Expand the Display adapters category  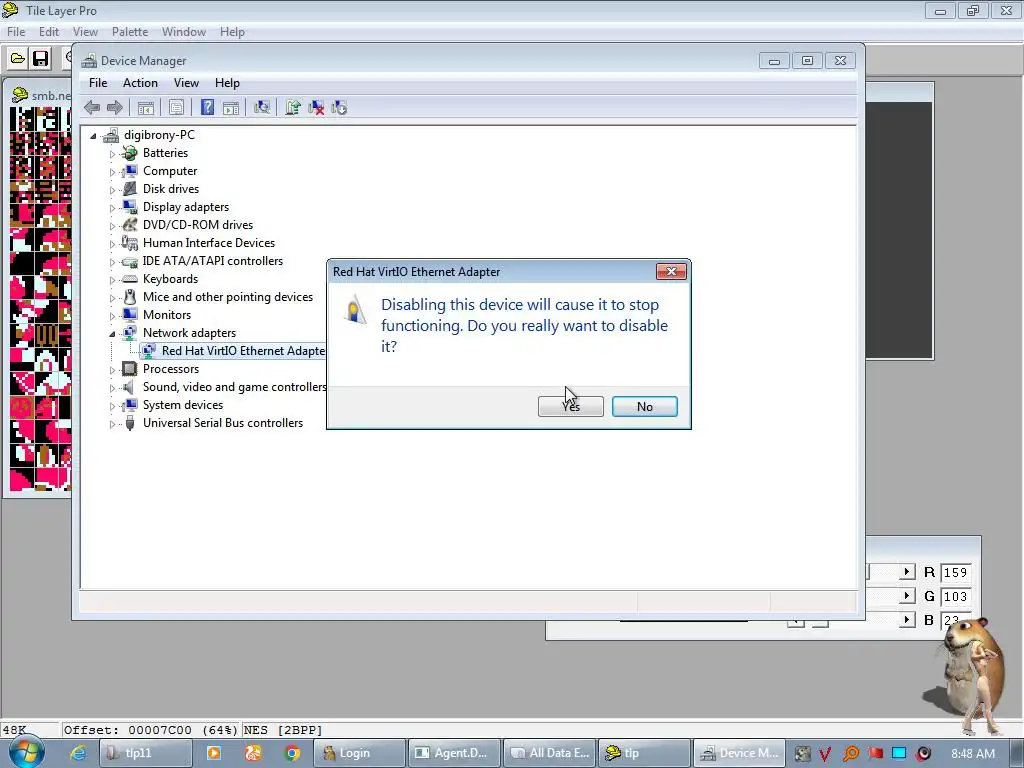[x=112, y=208]
